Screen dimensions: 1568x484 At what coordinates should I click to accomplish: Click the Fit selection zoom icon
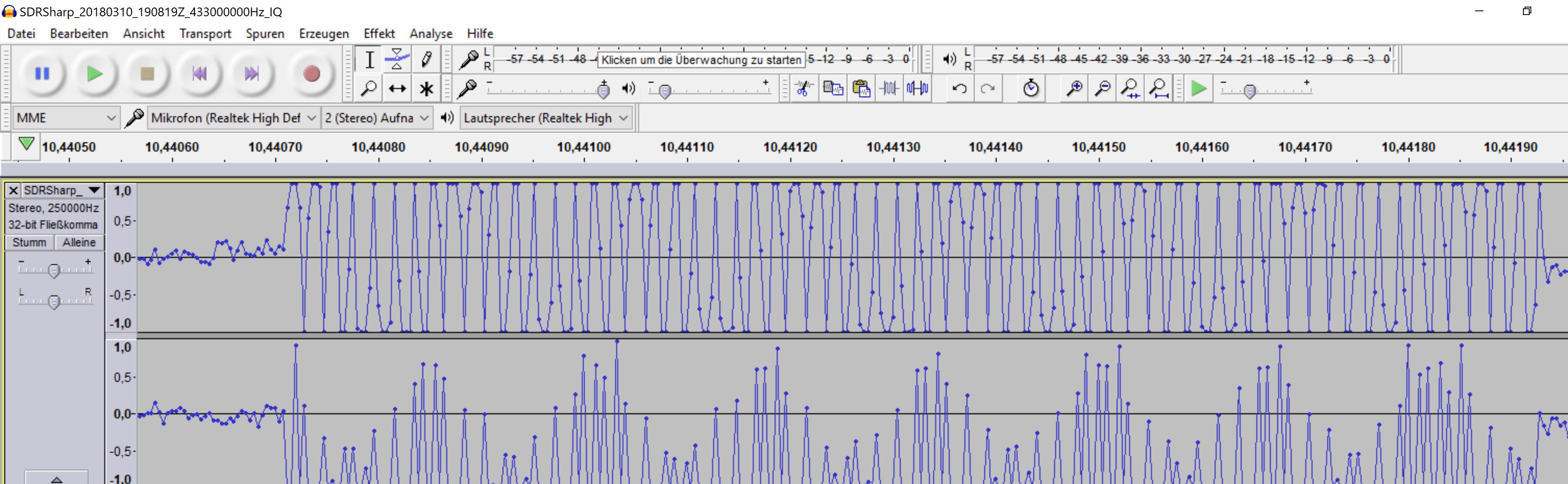coord(1131,89)
